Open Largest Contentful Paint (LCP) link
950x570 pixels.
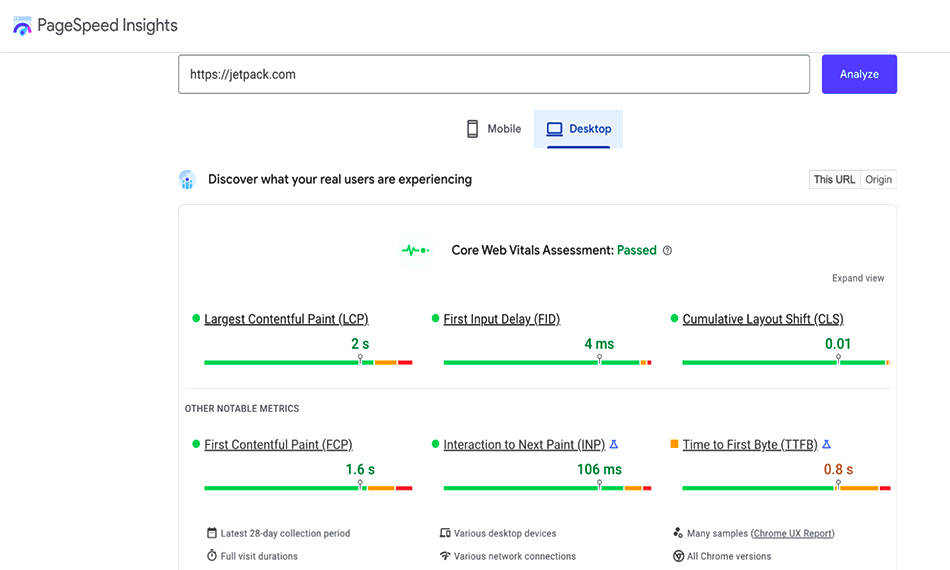click(286, 319)
